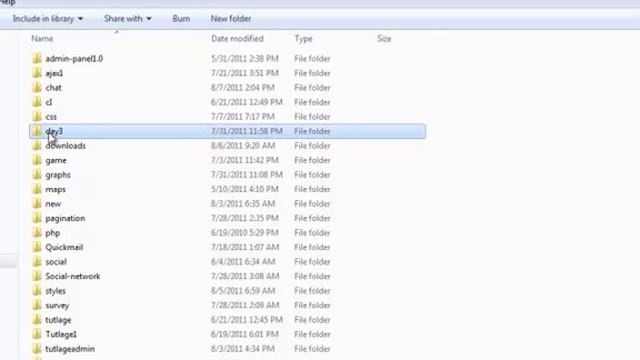Image resolution: width=640 pixels, height=360 pixels.
Task: Click the social folder icon
Action: pyautogui.click(x=37, y=262)
